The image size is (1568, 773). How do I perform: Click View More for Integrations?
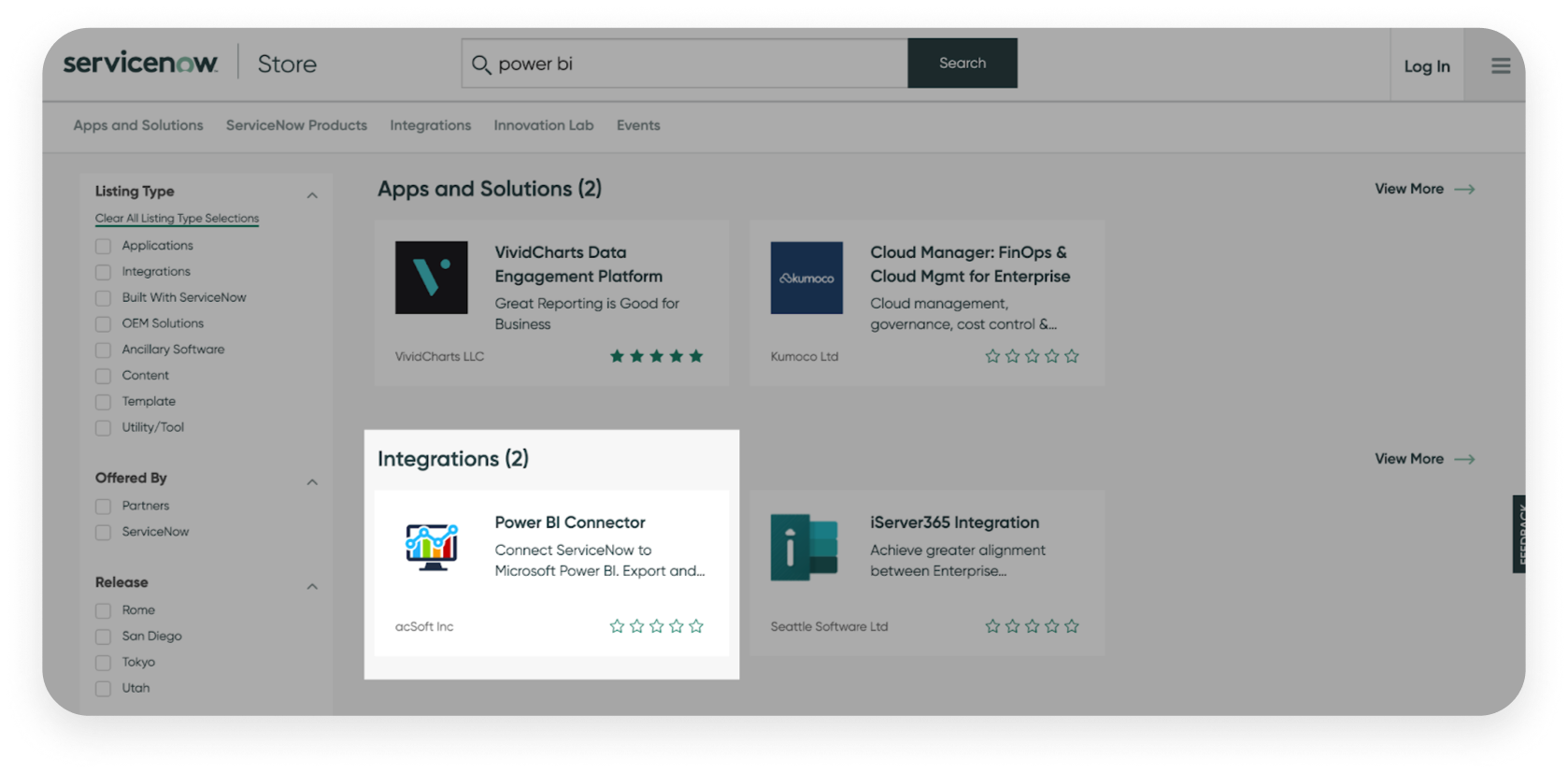1424,459
